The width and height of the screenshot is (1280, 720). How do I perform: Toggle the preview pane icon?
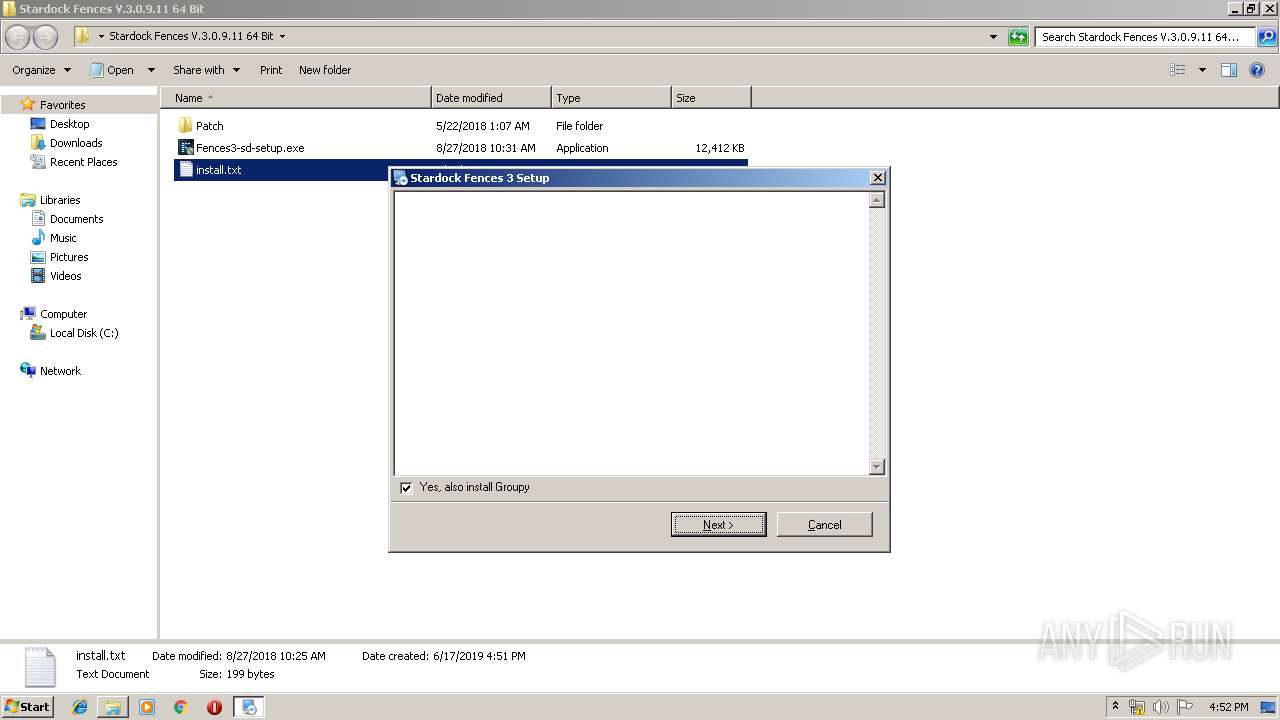click(x=1229, y=70)
